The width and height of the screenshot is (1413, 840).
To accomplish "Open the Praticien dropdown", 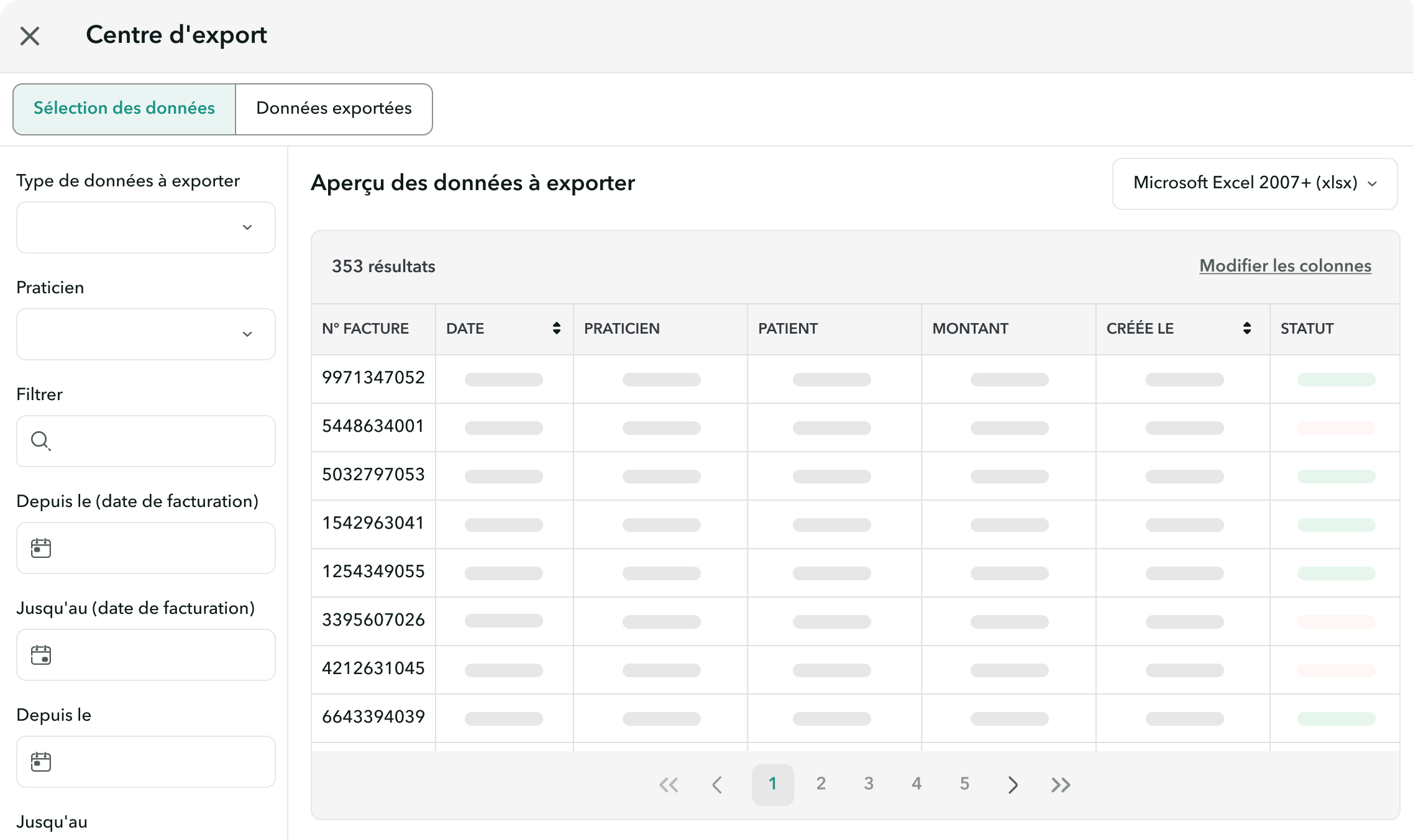I will 145,334.
